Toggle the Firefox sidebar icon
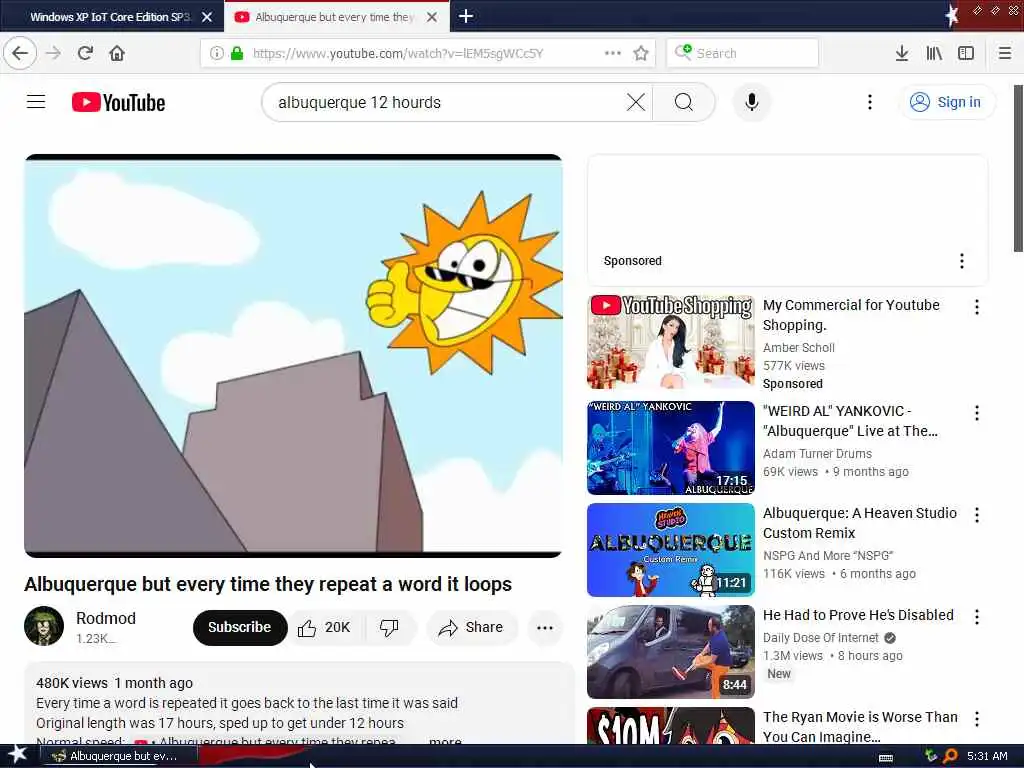Screen dimensions: 1024x768 pyautogui.click(x=966, y=53)
